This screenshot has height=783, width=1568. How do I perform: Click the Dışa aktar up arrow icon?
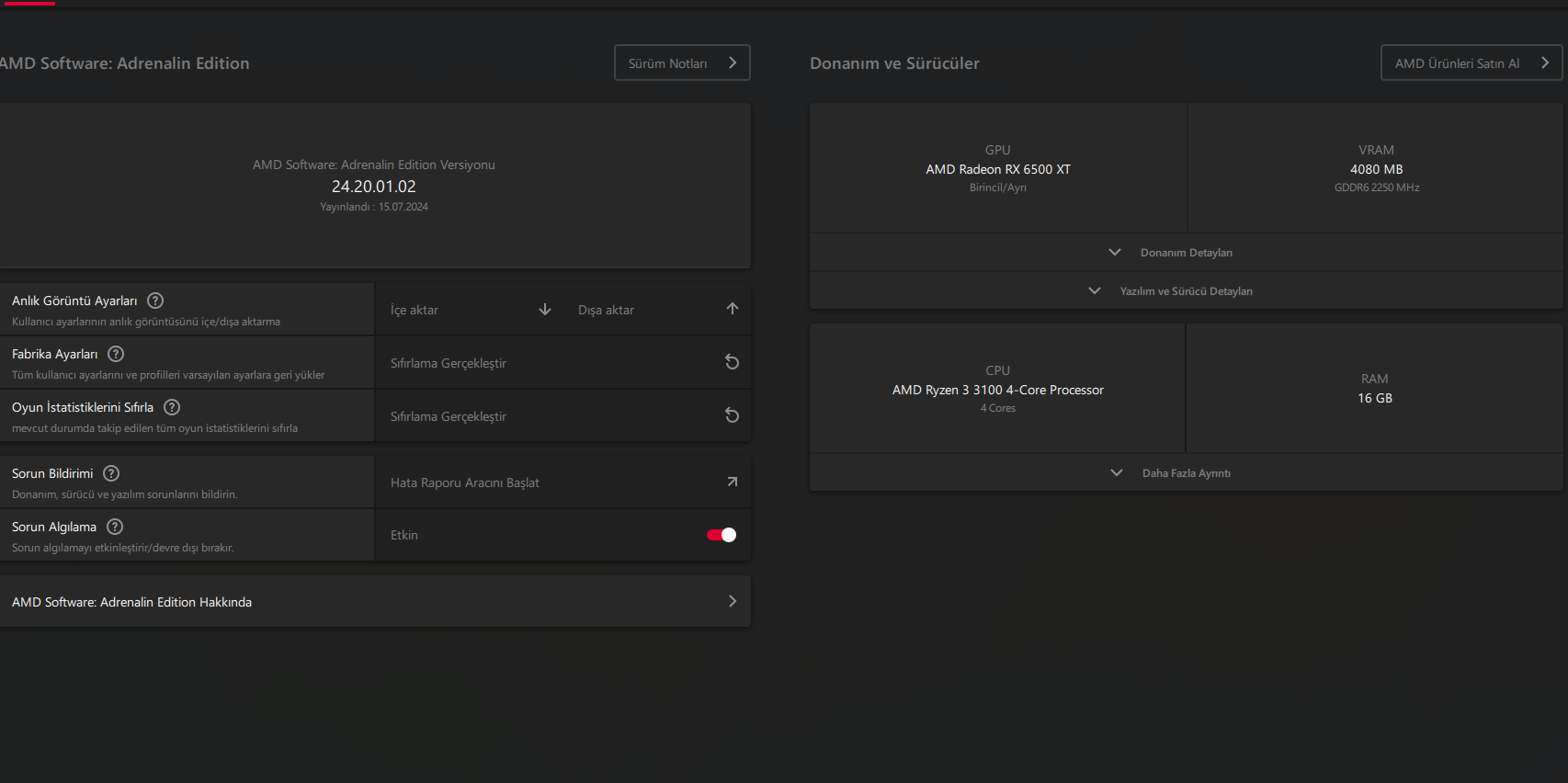[x=733, y=309]
